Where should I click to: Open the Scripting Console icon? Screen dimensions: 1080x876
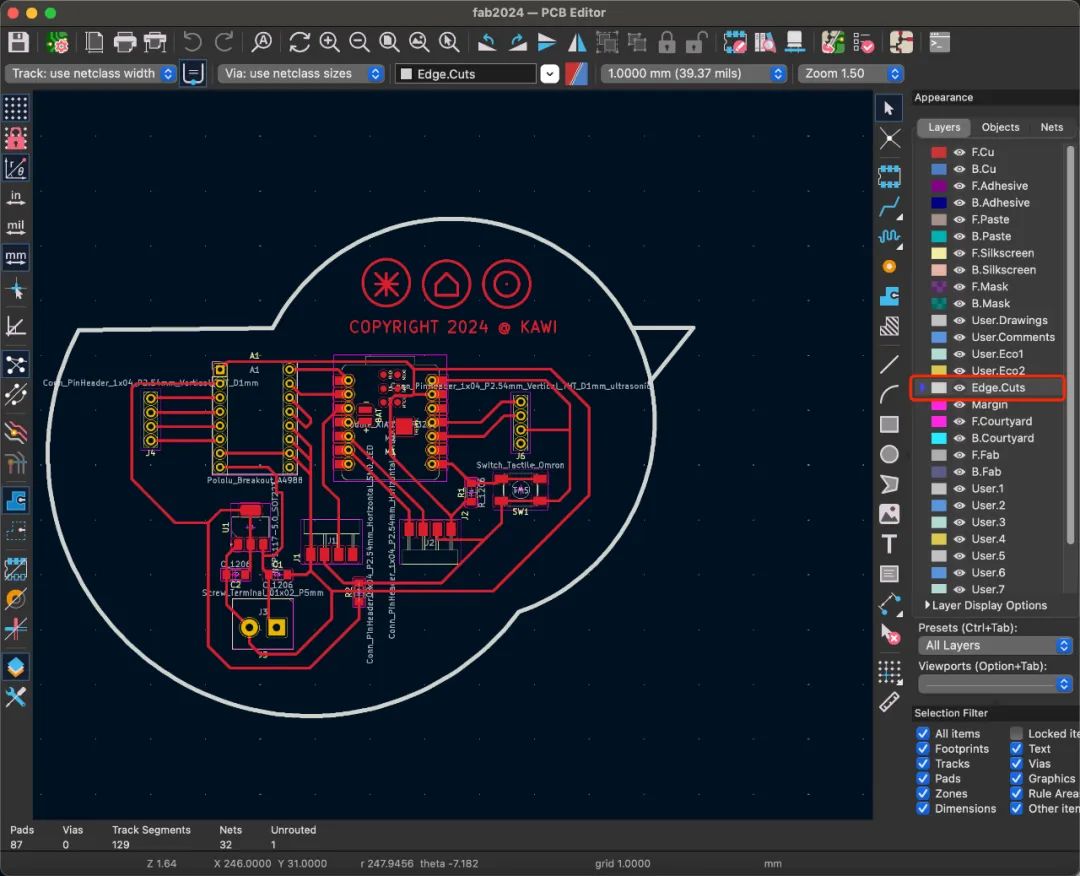pos(939,43)
